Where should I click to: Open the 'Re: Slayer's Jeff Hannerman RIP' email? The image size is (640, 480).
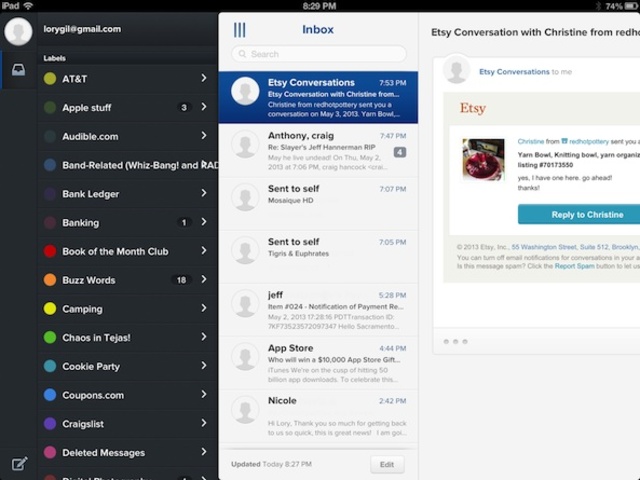[318, 150]
